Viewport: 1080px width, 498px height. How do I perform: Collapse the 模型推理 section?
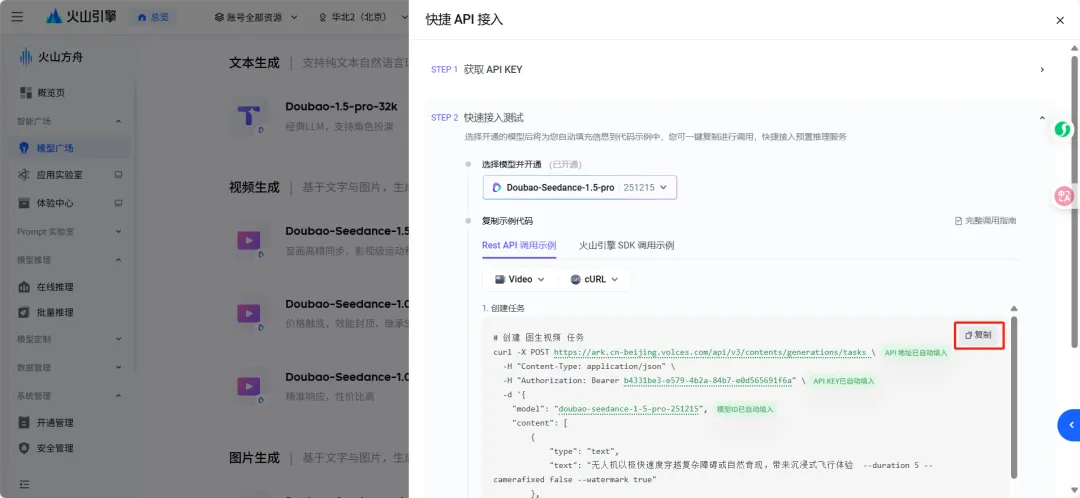tap(118, 260)
